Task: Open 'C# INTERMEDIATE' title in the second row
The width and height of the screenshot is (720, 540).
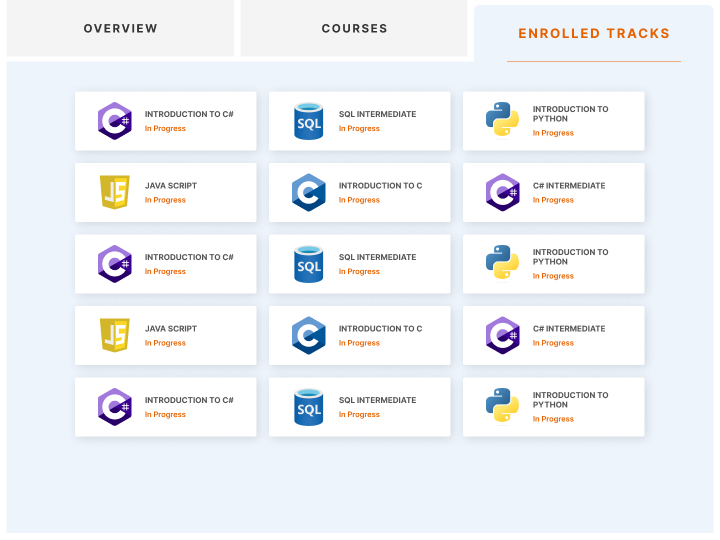Action: point(569,186)
